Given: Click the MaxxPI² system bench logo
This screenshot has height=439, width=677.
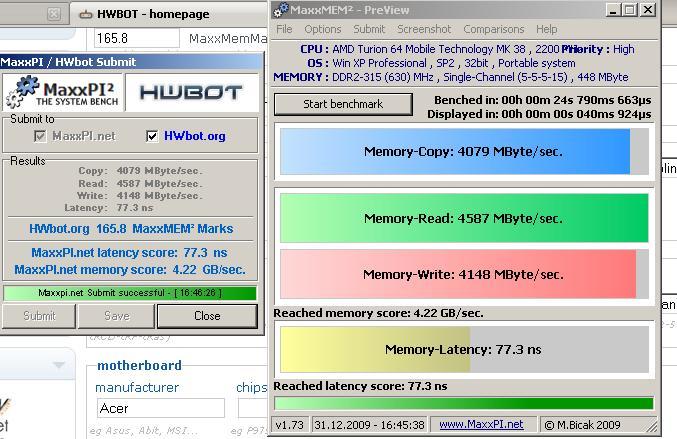Looking at the screenshot, I should [x=63, y=92].
